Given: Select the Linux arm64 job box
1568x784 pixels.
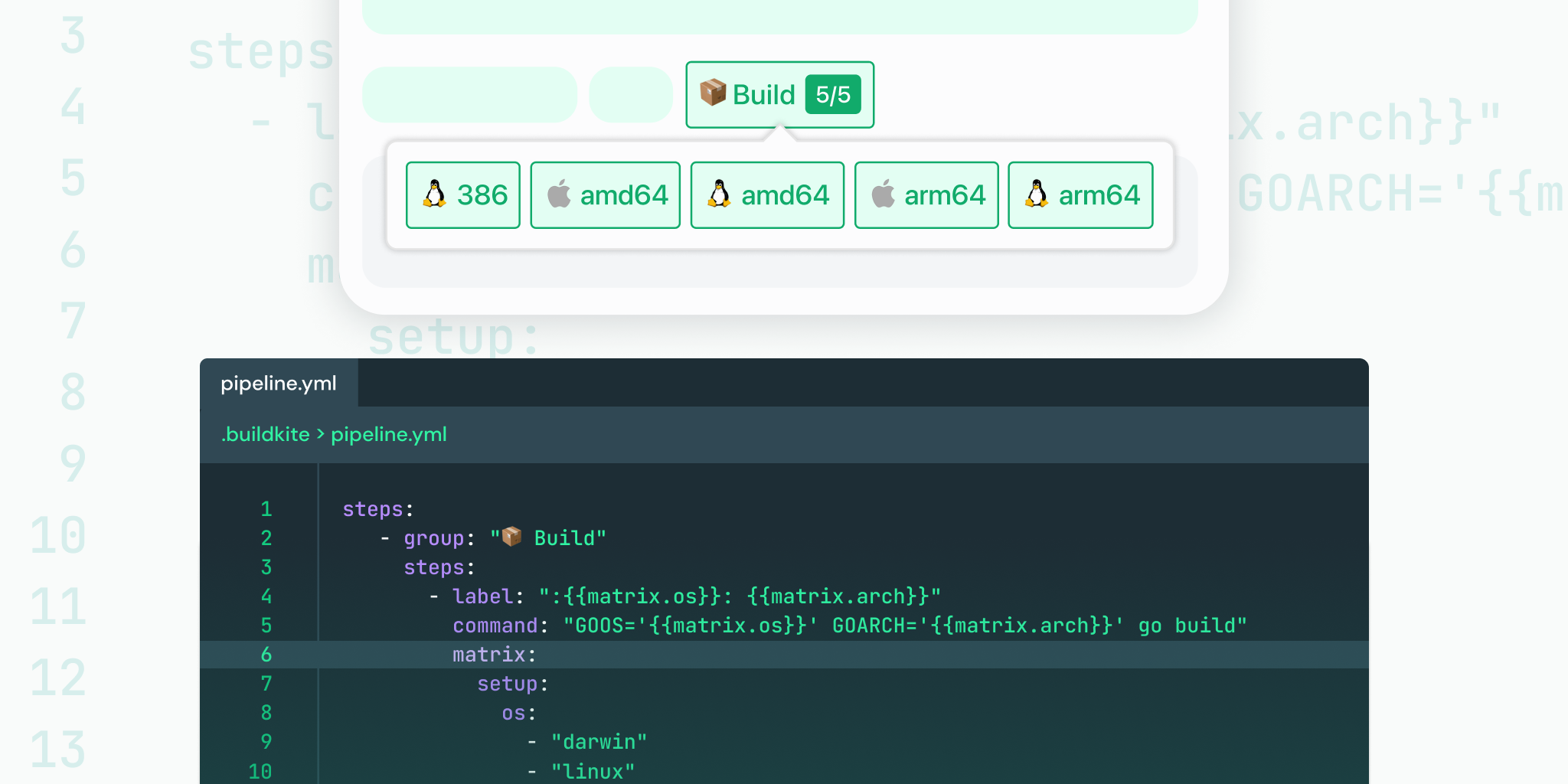Looking at the screenshot, I should point(1080,195).
